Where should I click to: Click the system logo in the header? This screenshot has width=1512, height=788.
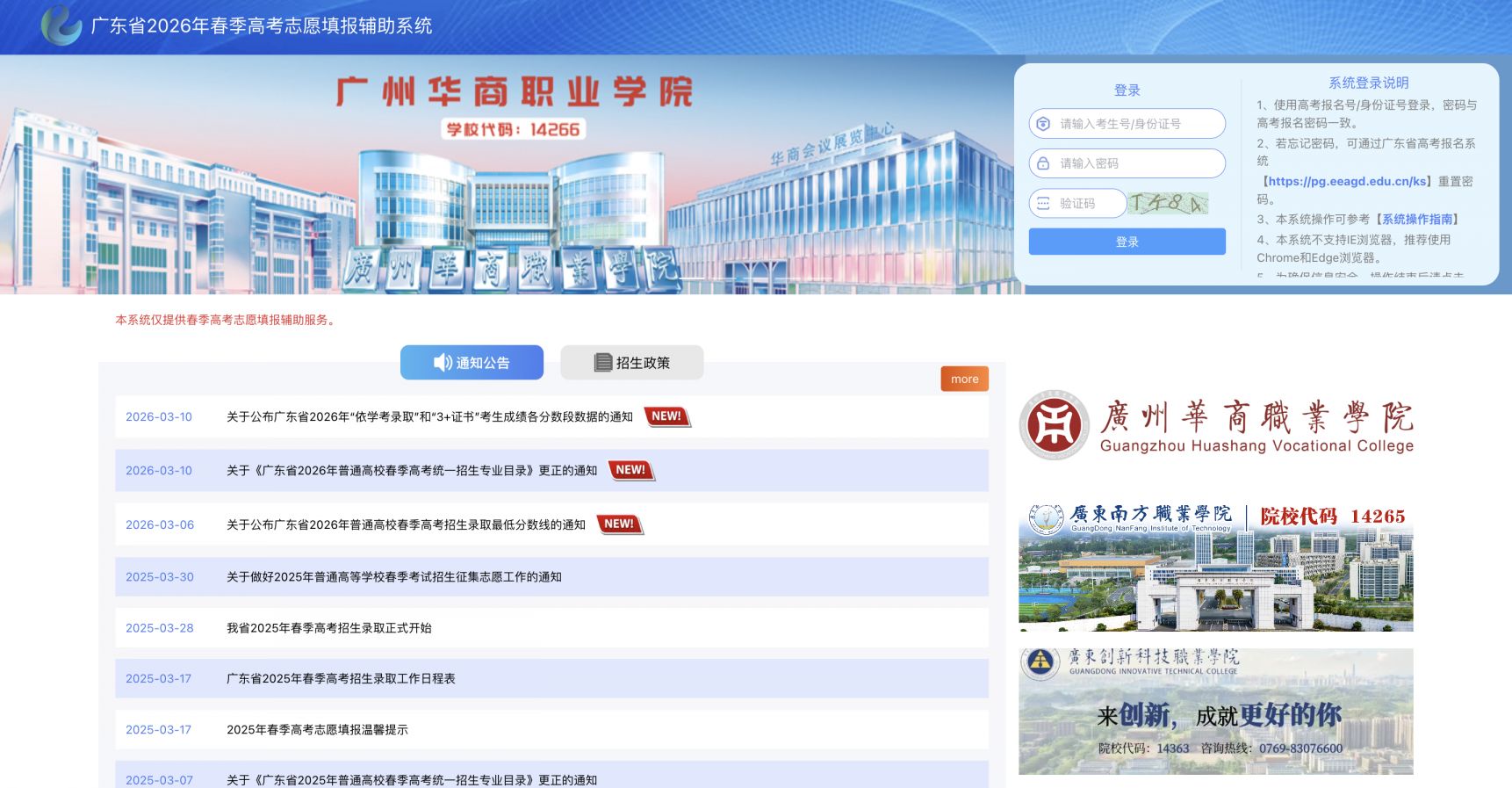tap(61, 25)
